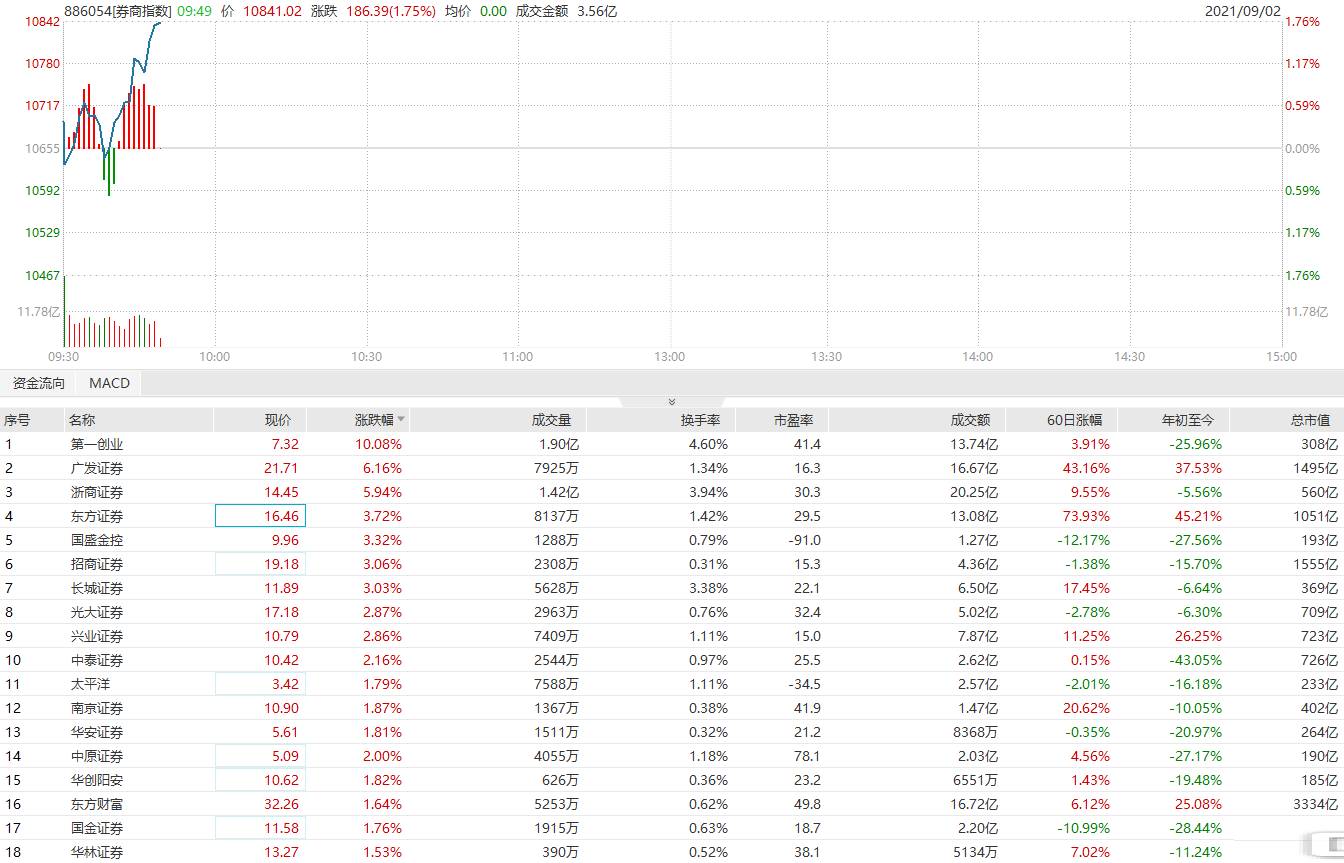Select 华安证券 in the table
Image resolution: width=1344 pixels, height=863 pixels.
click(96, 732)
